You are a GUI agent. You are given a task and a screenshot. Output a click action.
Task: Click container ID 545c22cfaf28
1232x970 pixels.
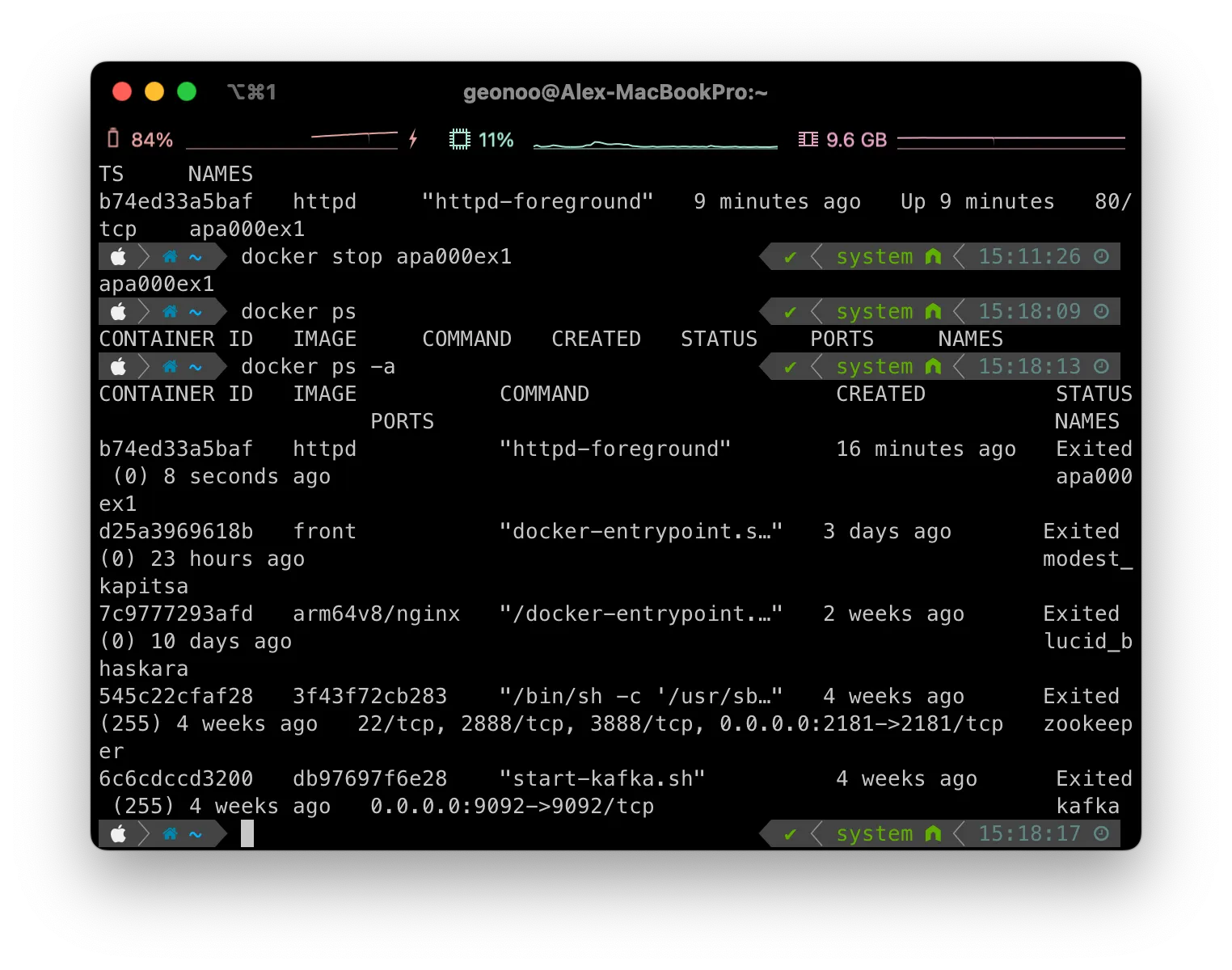tap(176, 697)
